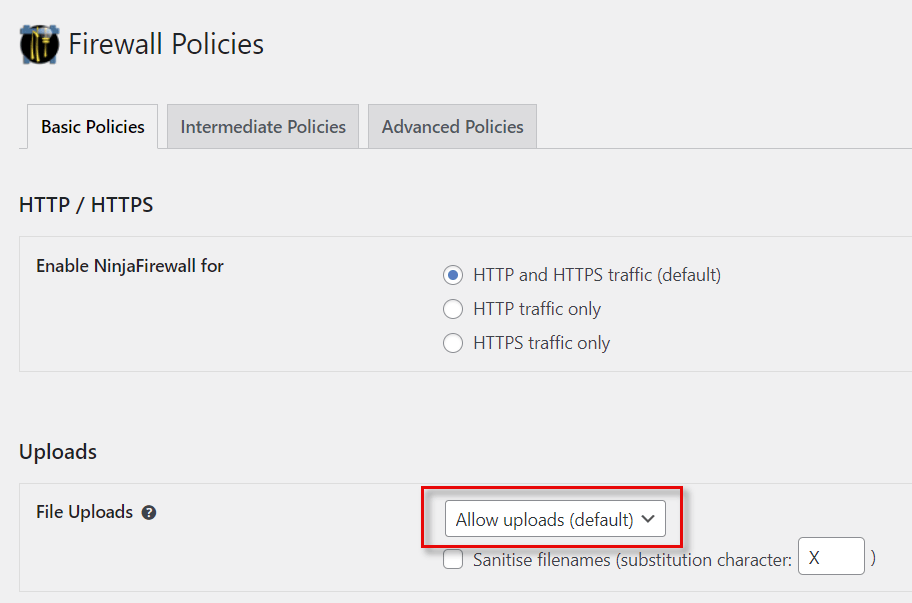Open the Intermediate Policies tab
912x603 pixels.
263,127
